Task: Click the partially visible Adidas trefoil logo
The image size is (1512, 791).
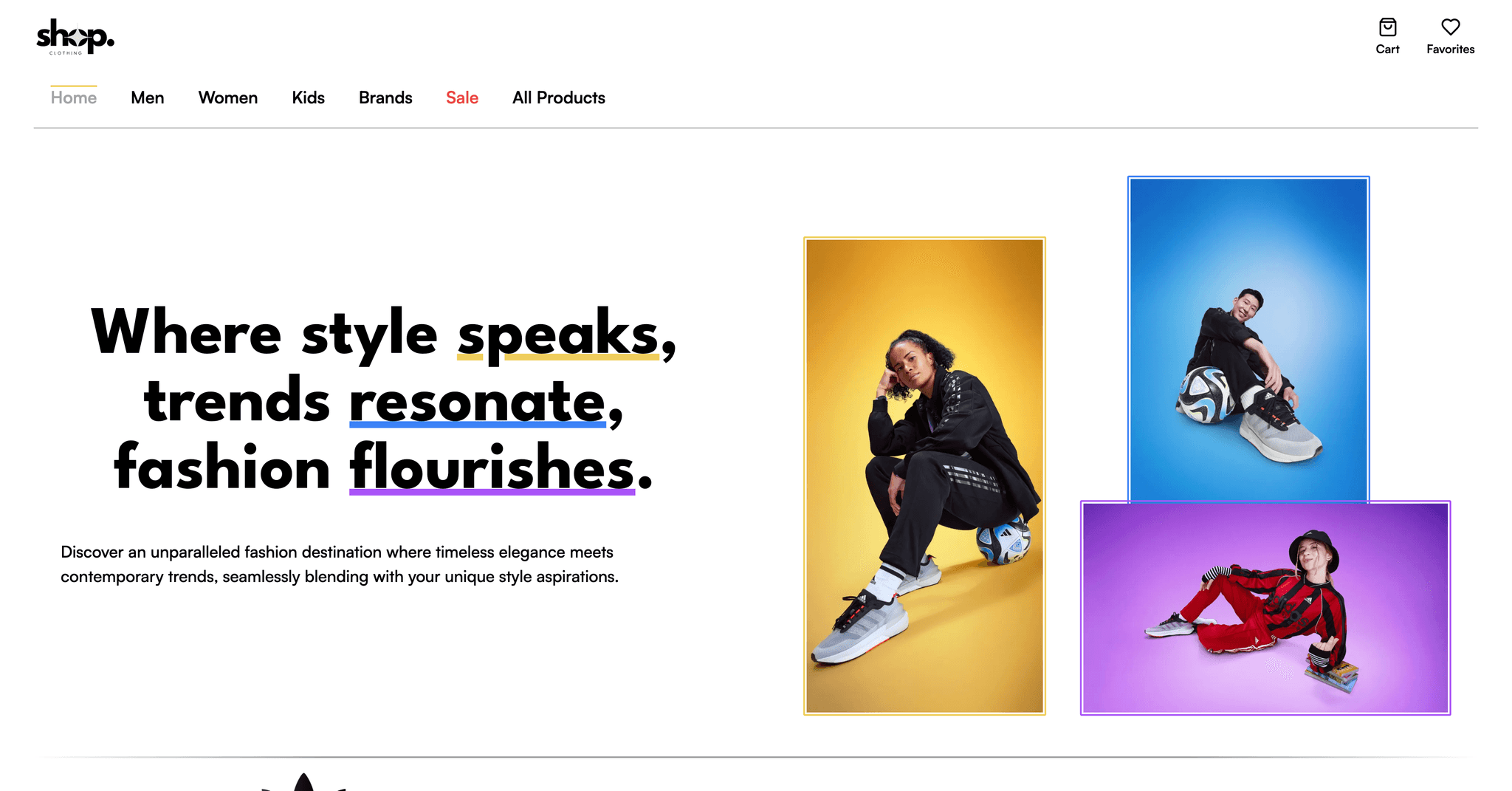Action: coord(303,781)
